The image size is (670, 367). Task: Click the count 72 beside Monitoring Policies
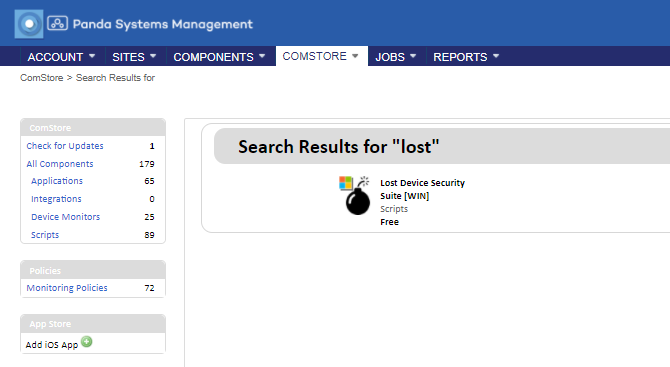[x=149, y=288]
